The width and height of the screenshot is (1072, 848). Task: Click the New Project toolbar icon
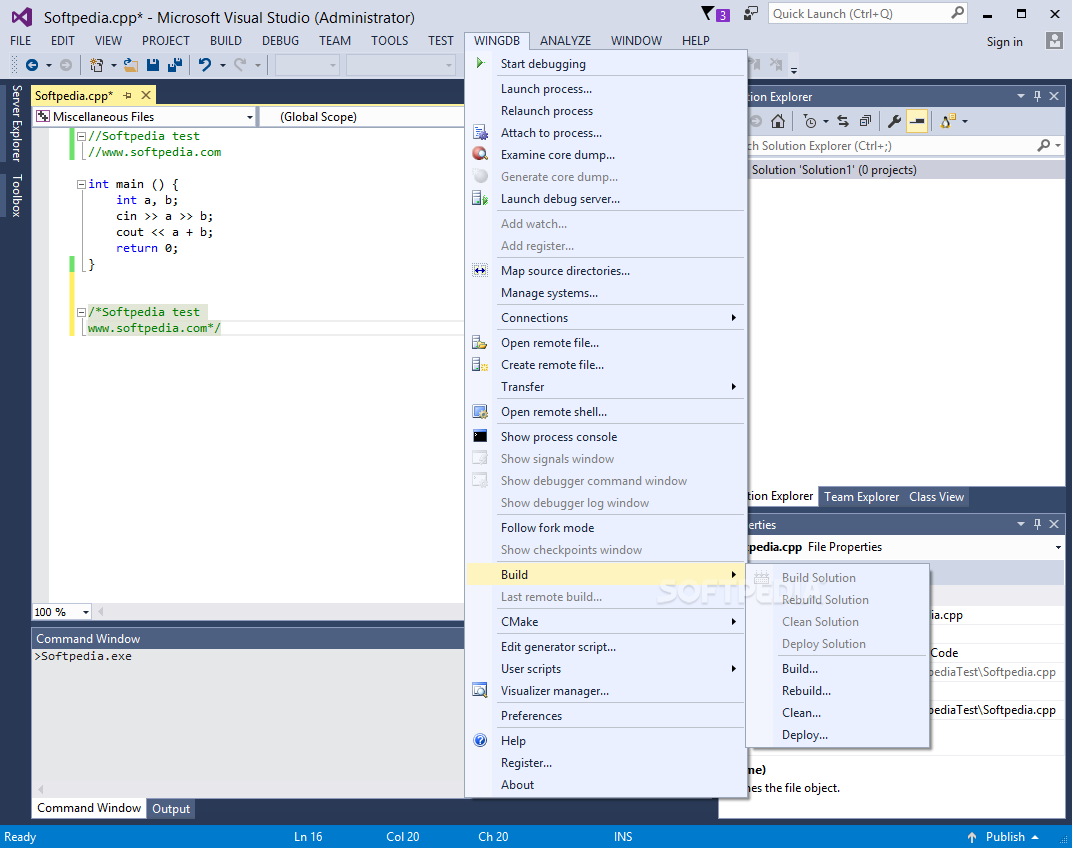coord(96,65)
